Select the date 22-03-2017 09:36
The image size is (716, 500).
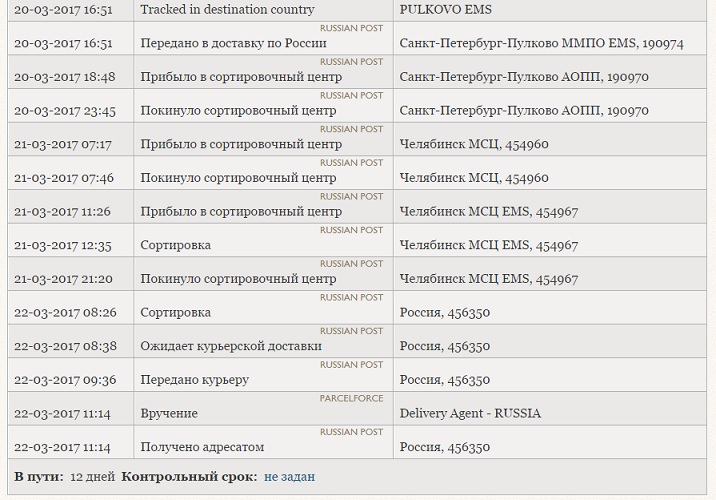[65, 380]
